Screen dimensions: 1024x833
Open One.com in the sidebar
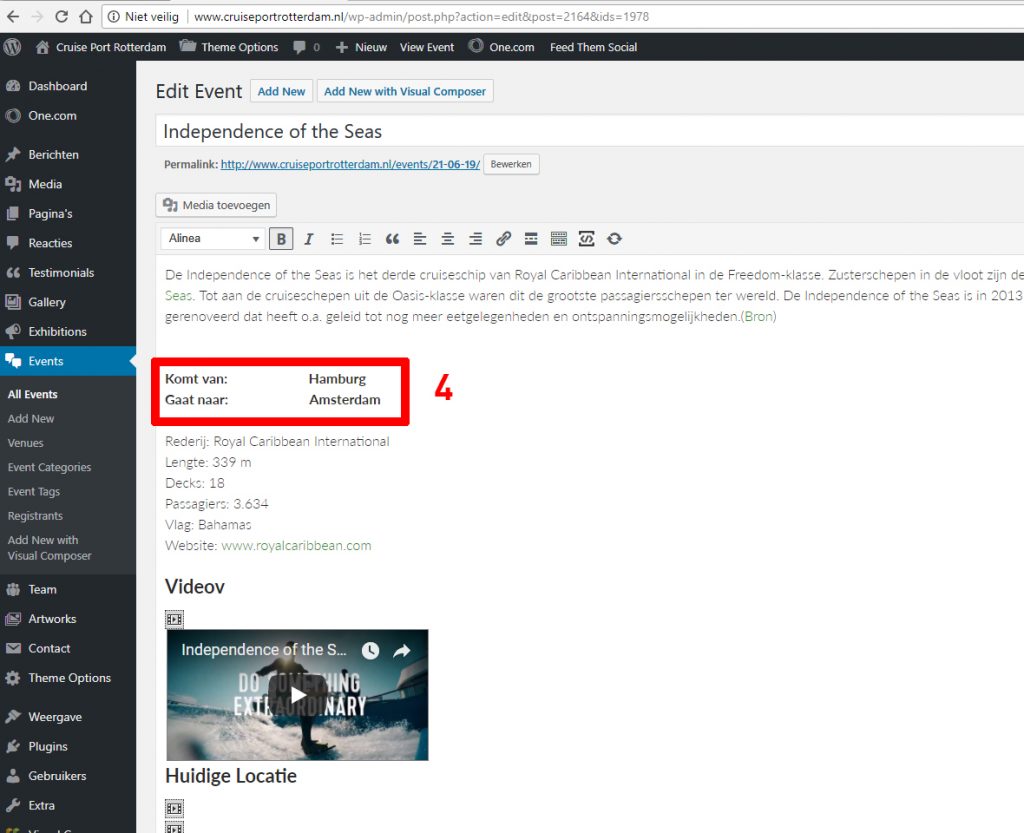68,116
